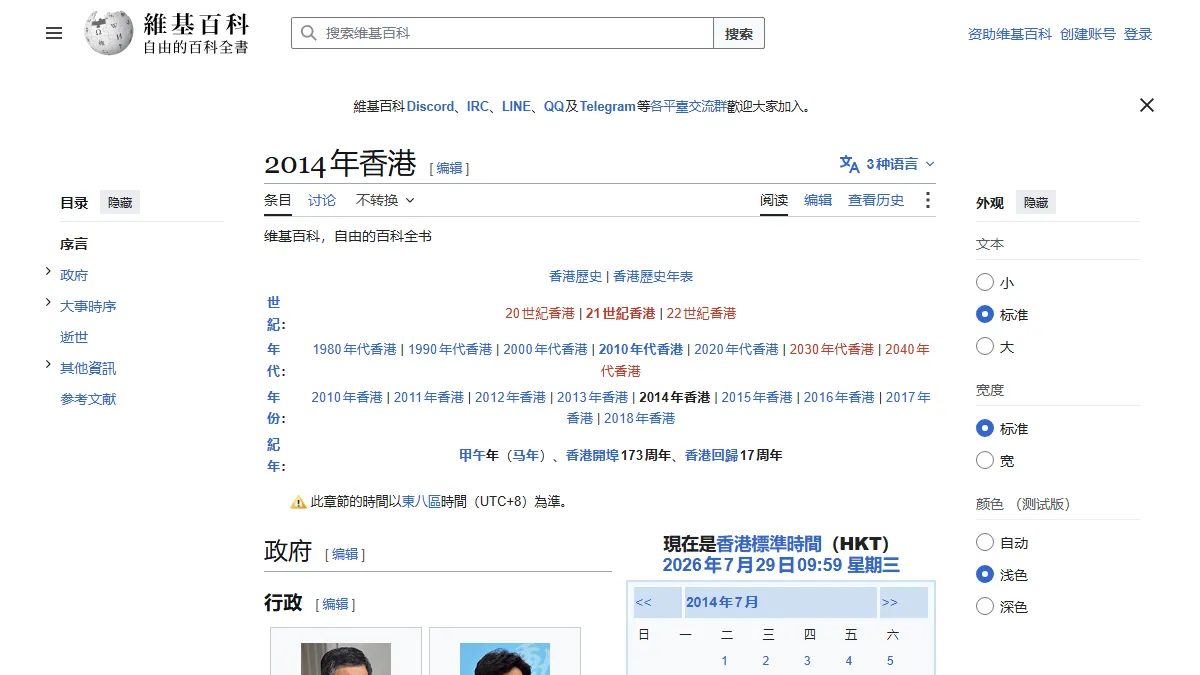Open 香港標準時間 link above calendar
This screenshot has height=675, width=1200.
tap(769, 544)
